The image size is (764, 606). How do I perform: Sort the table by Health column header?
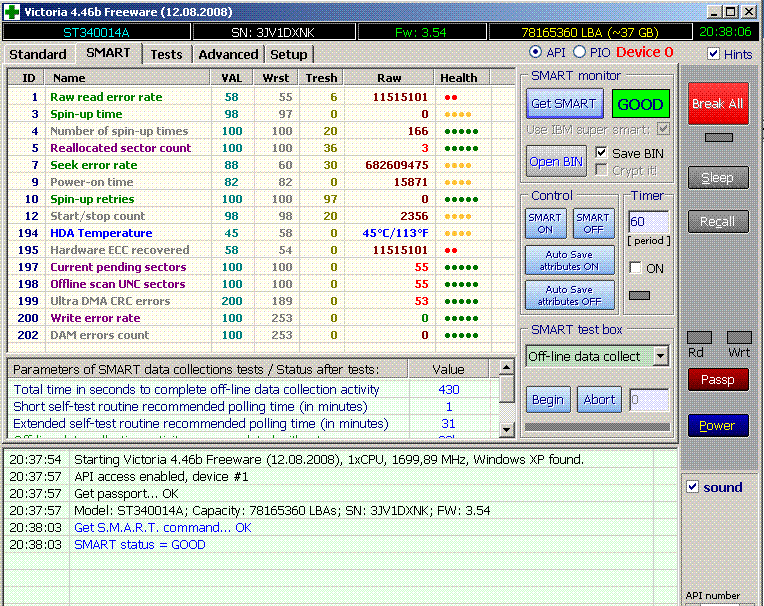click(x=459, y=78)
